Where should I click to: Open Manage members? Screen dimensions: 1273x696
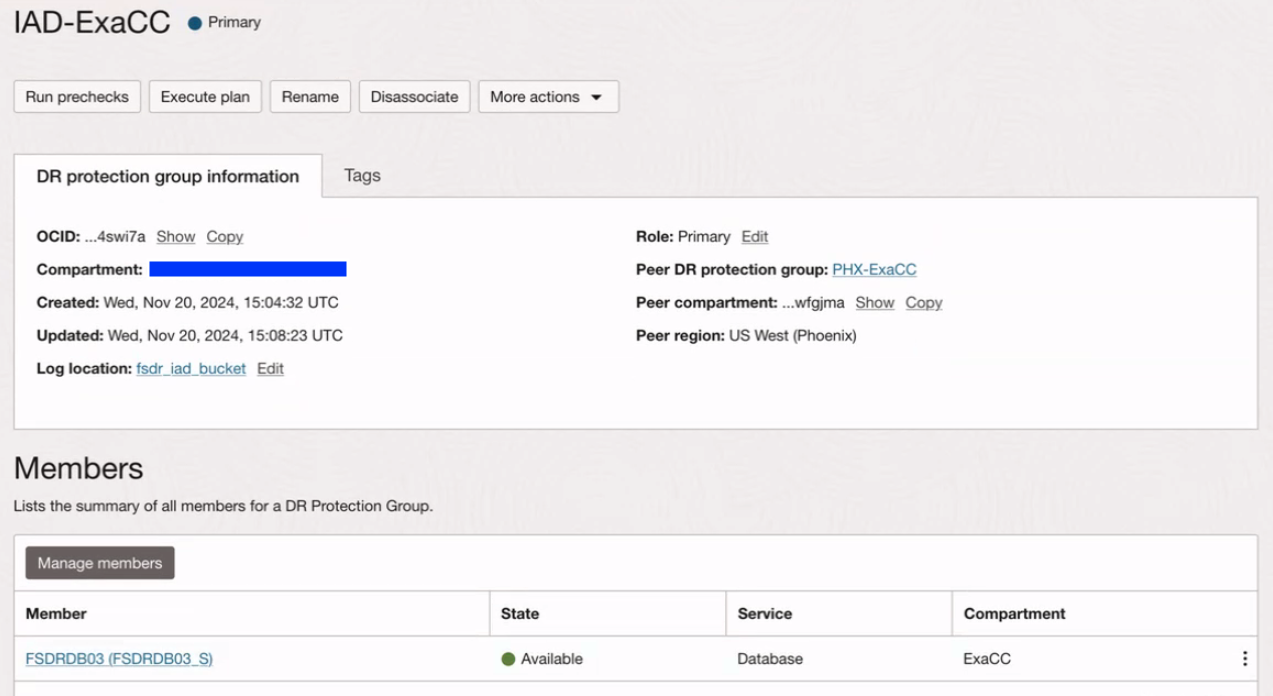pos(100,563)
